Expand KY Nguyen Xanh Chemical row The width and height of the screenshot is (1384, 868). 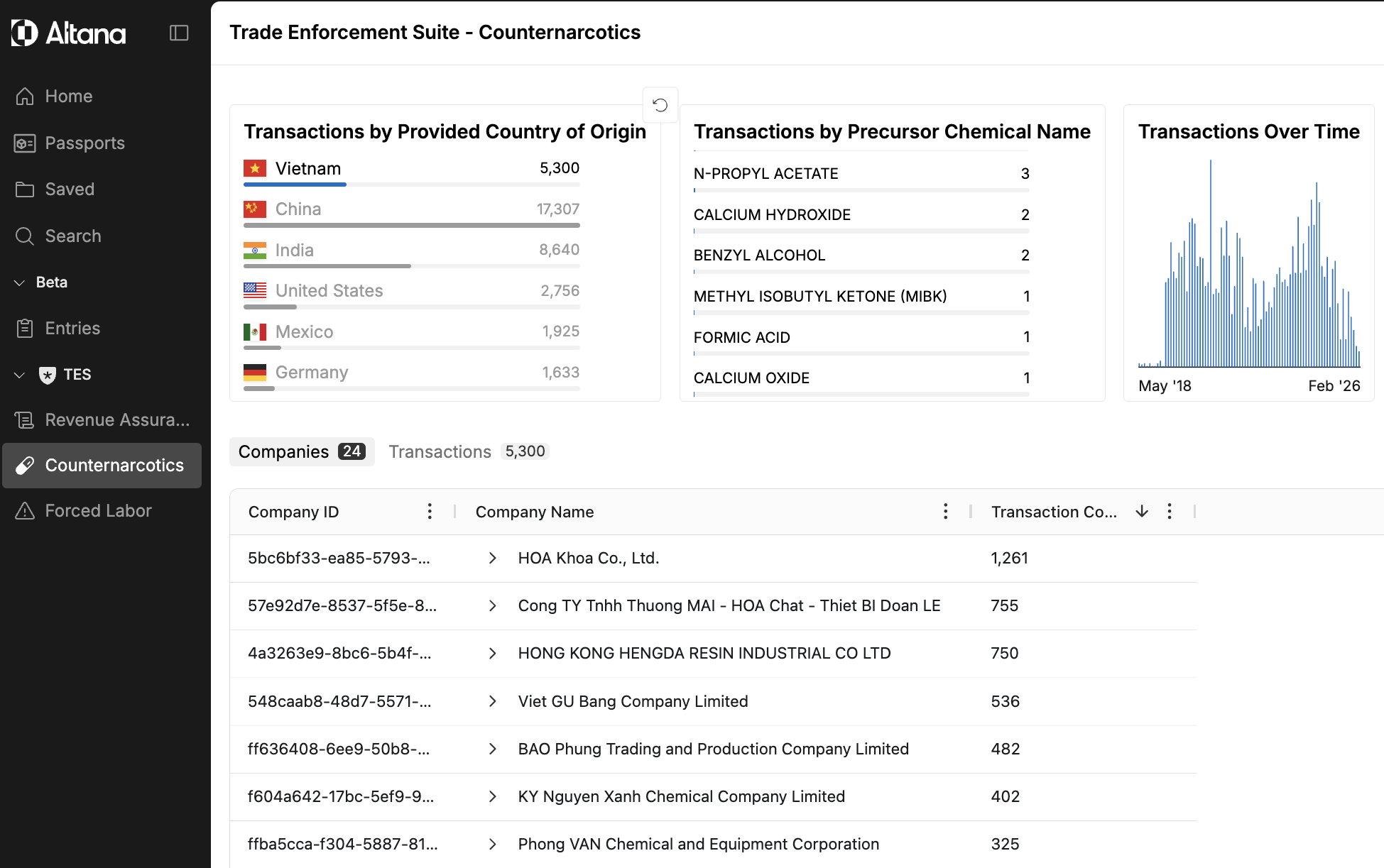[493, 796]
